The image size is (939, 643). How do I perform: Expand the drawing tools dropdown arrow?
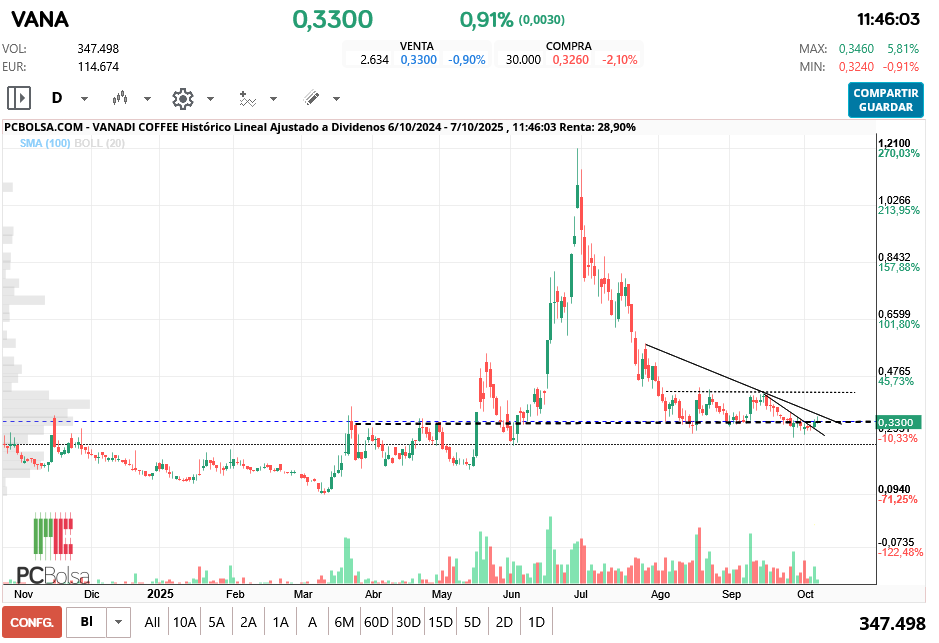click(x=336, y=99)
